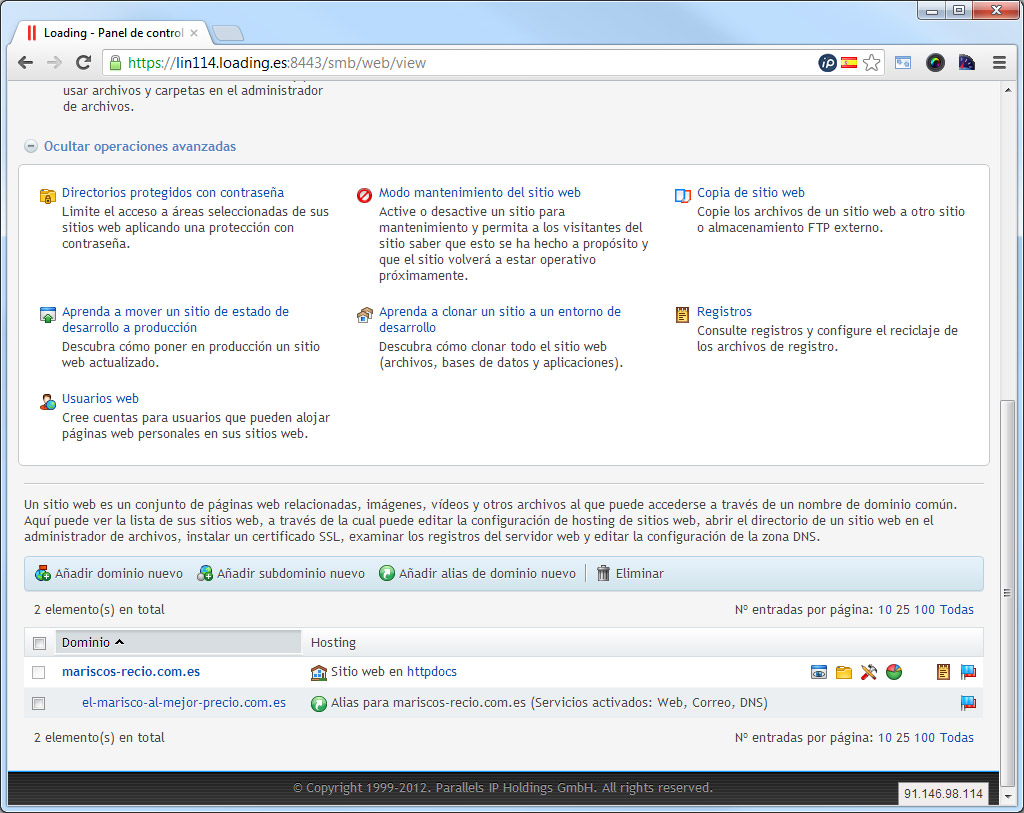Click the icon for Añadir subdominio nuevo
Screen dimensions: 1024x813
click(x=205, y=573)
